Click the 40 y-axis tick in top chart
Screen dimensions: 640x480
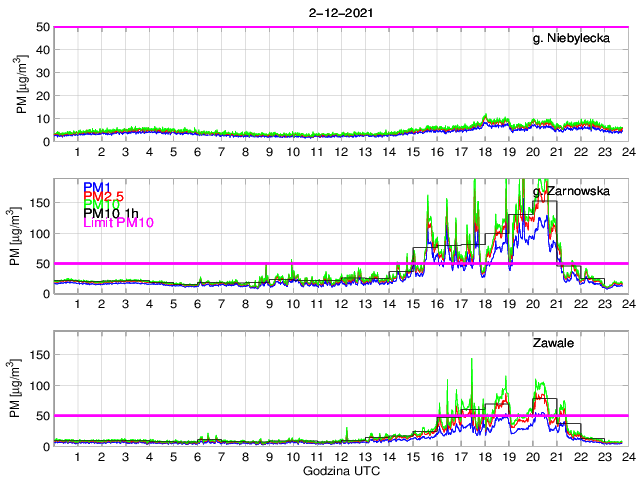point(42,50)
